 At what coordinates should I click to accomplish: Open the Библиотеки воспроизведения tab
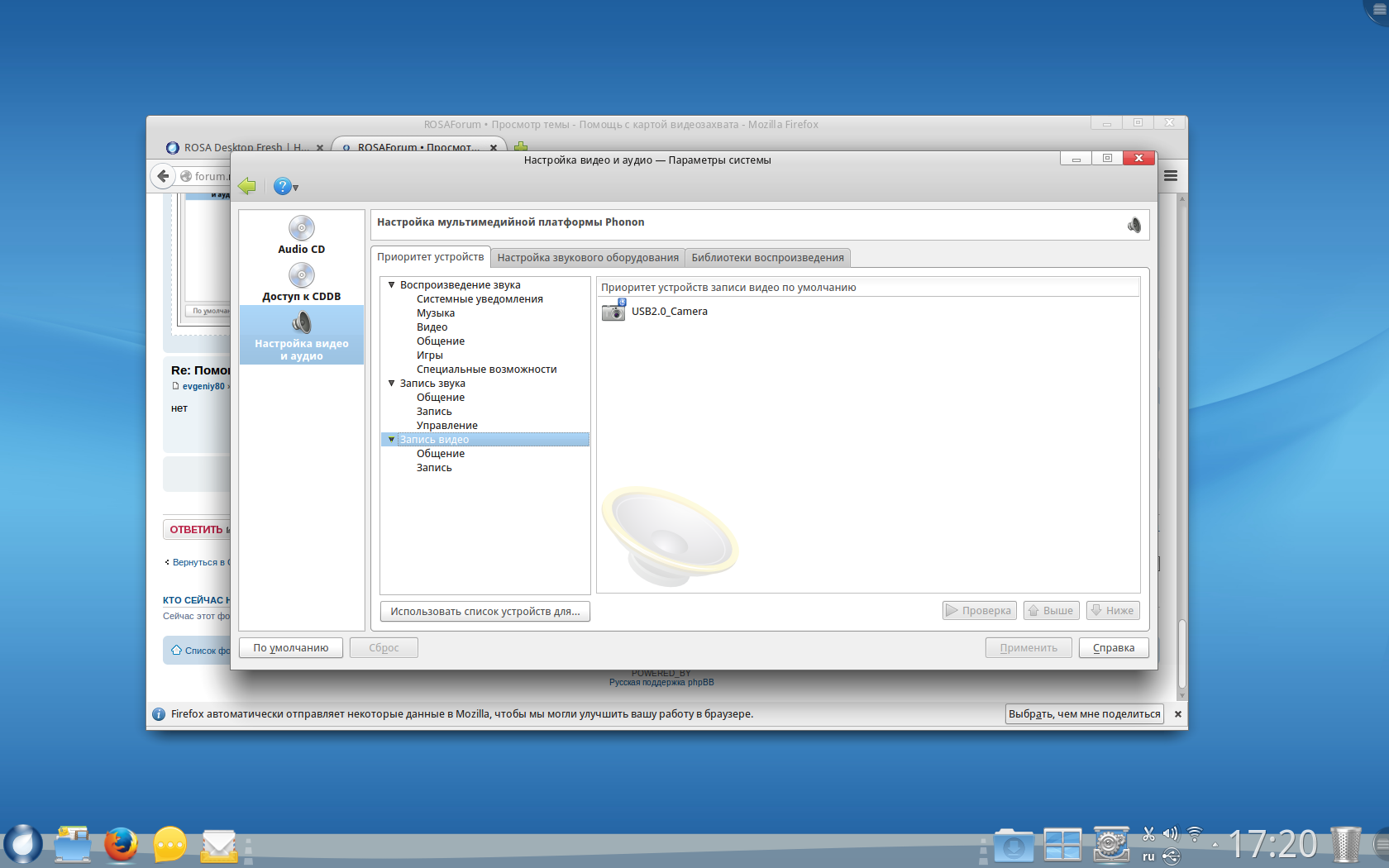[768, 258]
